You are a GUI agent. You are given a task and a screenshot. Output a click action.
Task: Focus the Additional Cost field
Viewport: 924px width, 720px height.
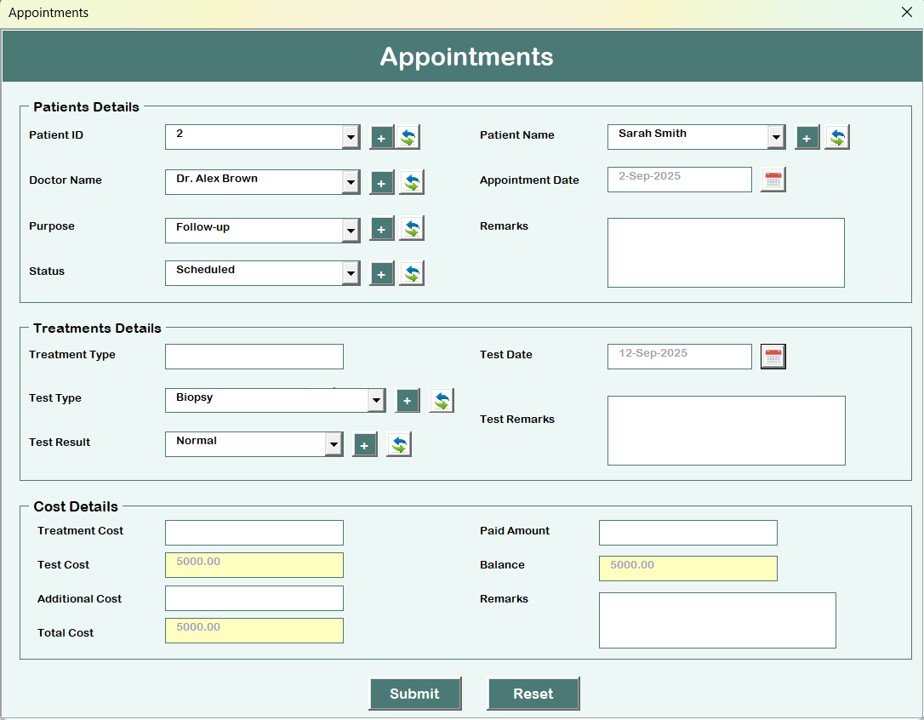tap(254, 598)
